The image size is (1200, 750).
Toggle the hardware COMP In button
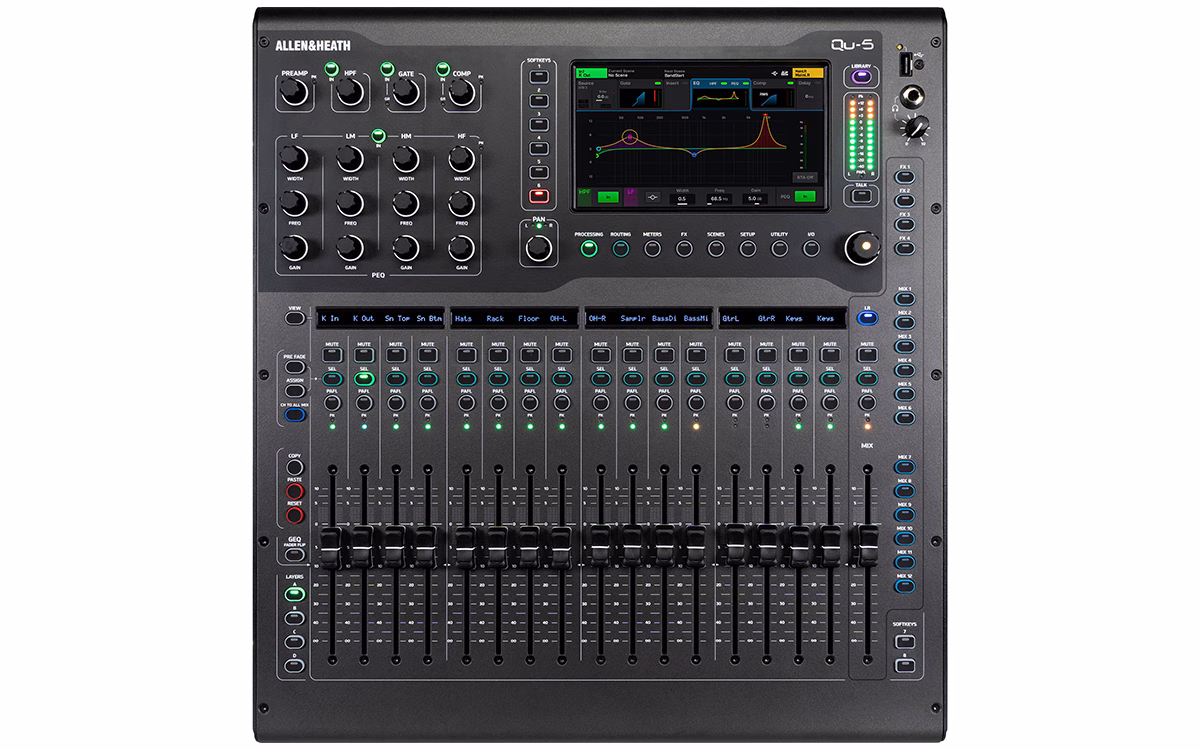(x=442, y=70)
